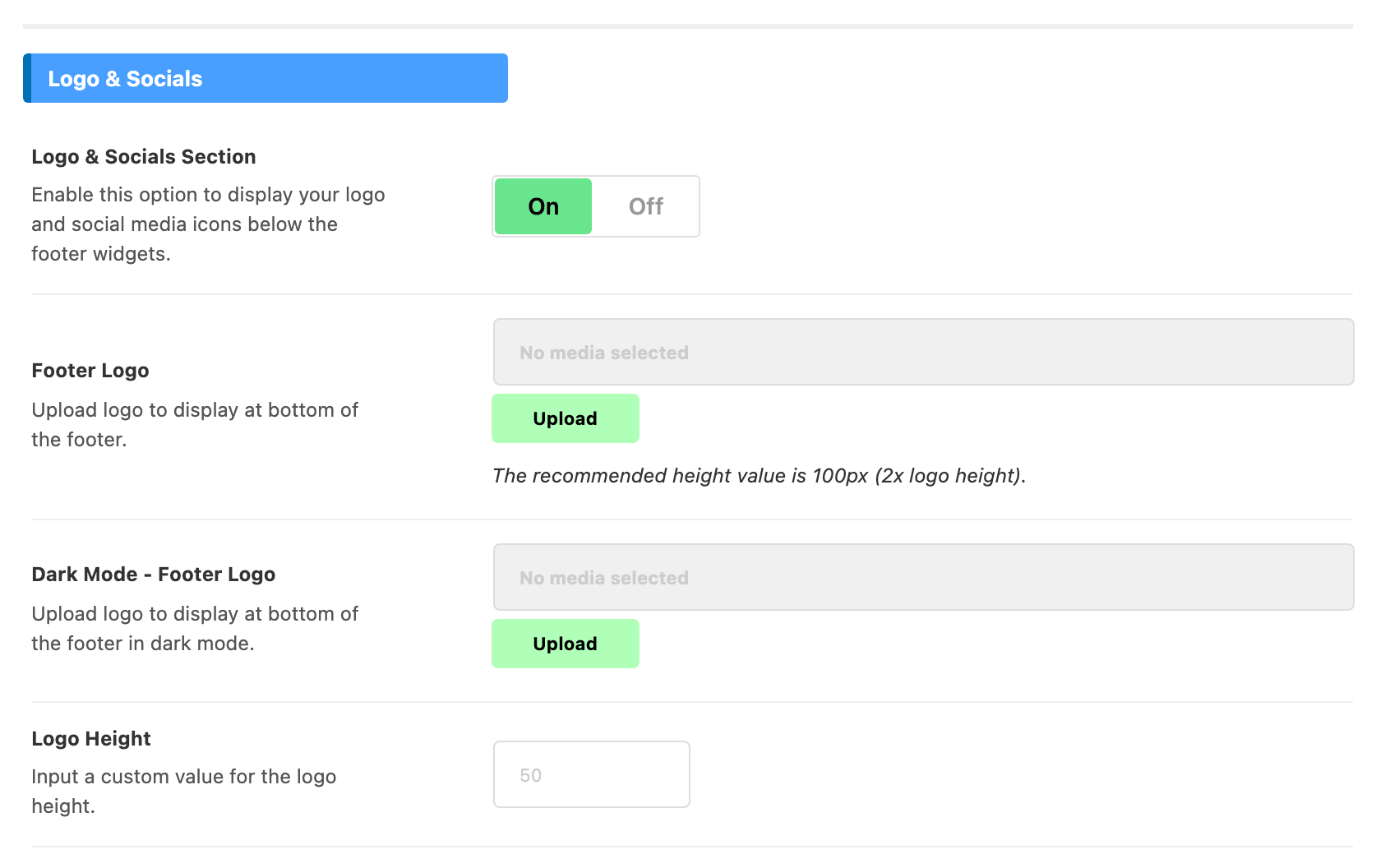Switch Logo & Socials Section to On

coord(543,206)
